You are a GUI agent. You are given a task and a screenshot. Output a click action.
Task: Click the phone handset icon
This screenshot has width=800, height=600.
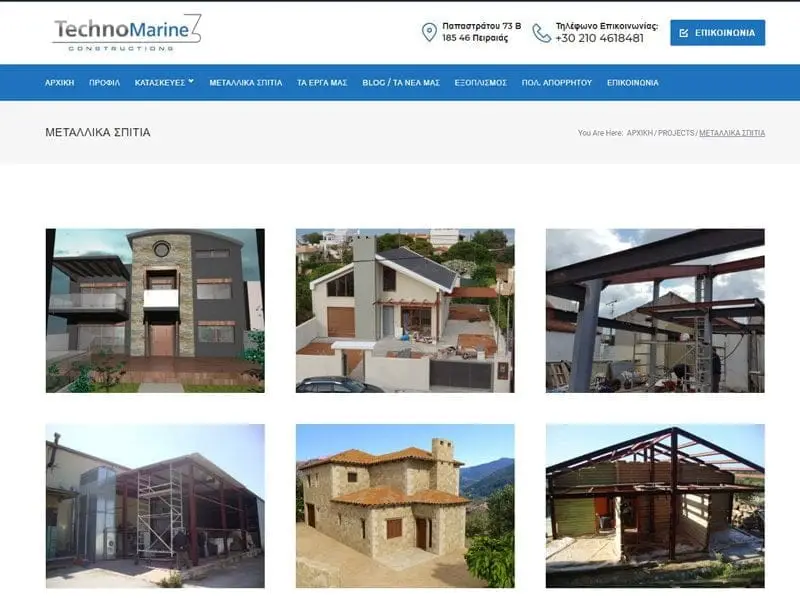pyautogui.click(x=541, y=33)
